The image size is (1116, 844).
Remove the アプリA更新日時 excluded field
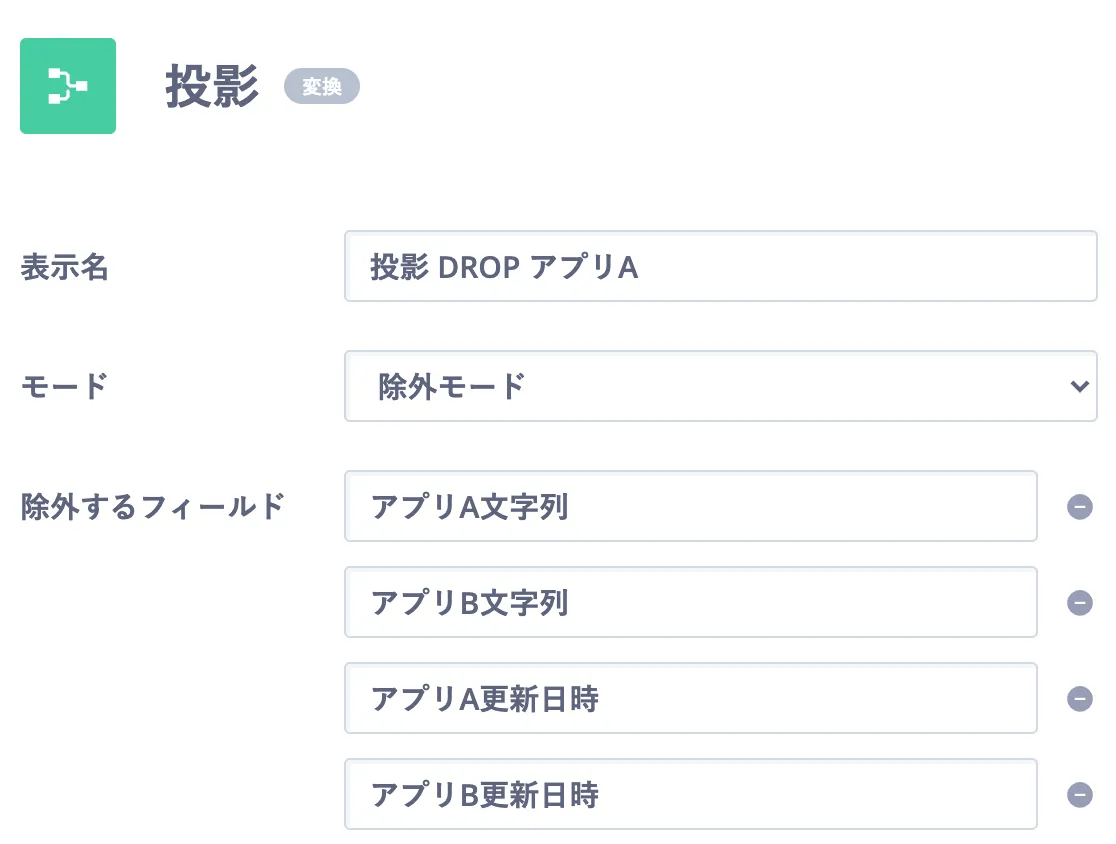1079,699
